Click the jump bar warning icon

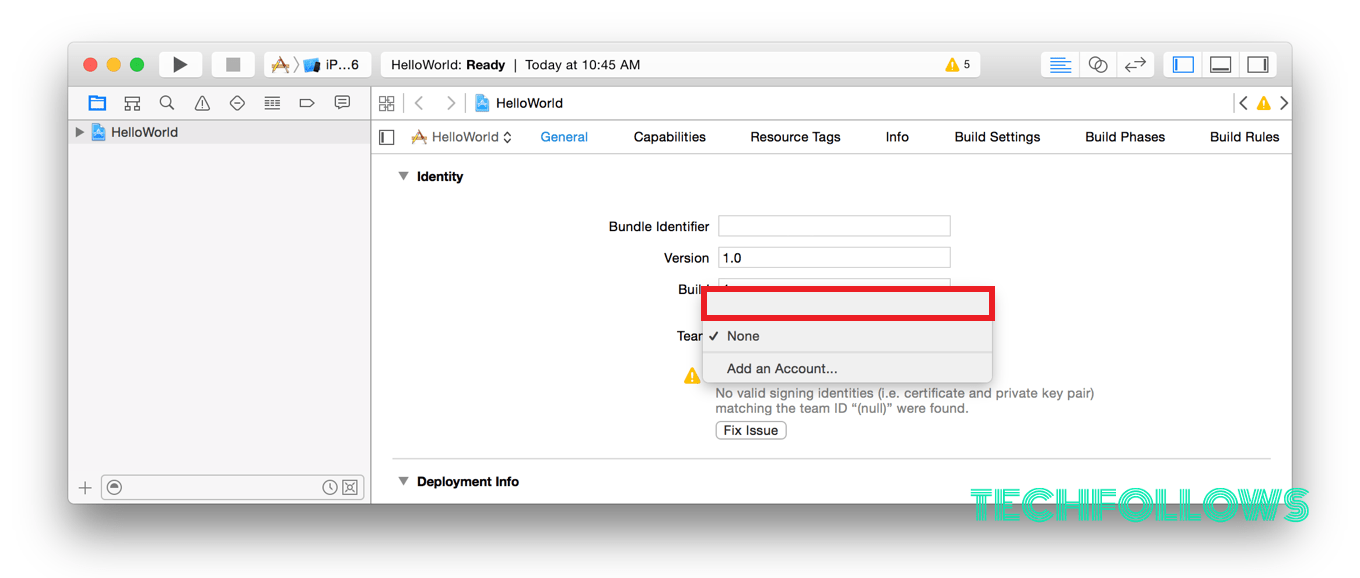coord(1264,103)
